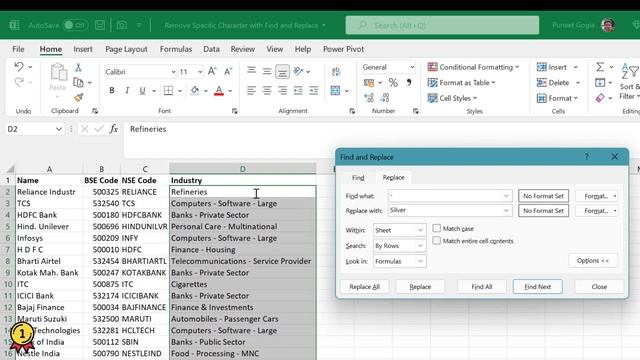
Task: Click Format button next to Find what
Action: [x=597, y=196]
